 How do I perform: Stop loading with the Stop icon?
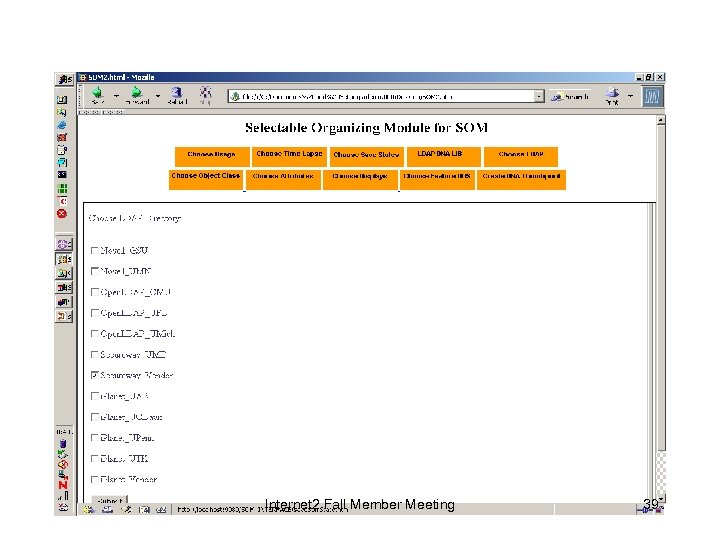(x=205, y=95)
